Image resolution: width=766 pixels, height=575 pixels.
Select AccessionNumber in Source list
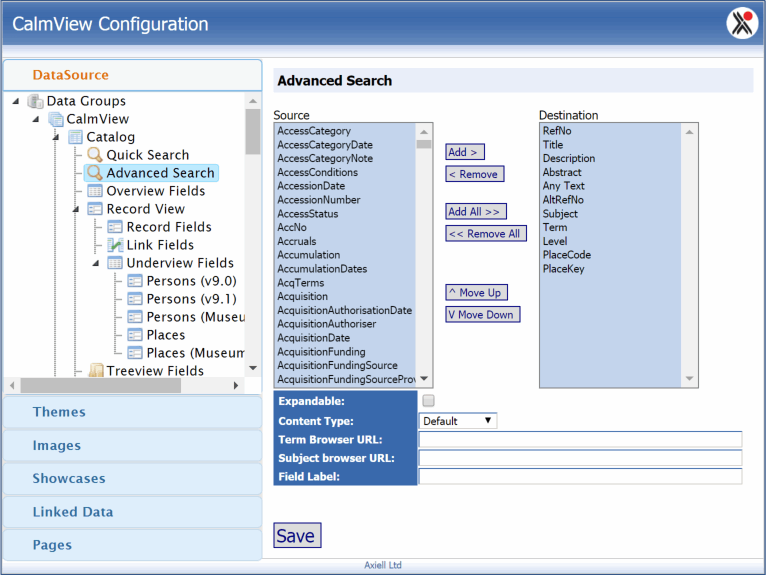(319, 200)
